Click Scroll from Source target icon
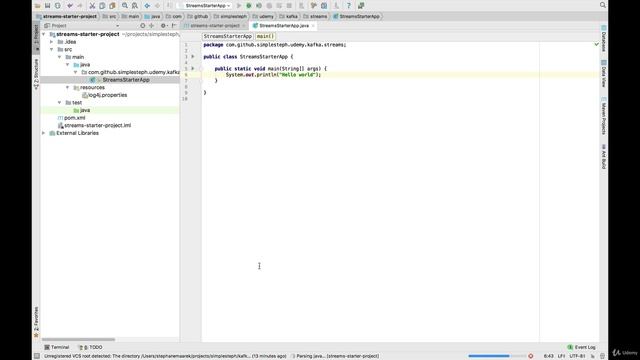Image resolution: width=640 pixels, height=360 pixels. tap(142, 25)
